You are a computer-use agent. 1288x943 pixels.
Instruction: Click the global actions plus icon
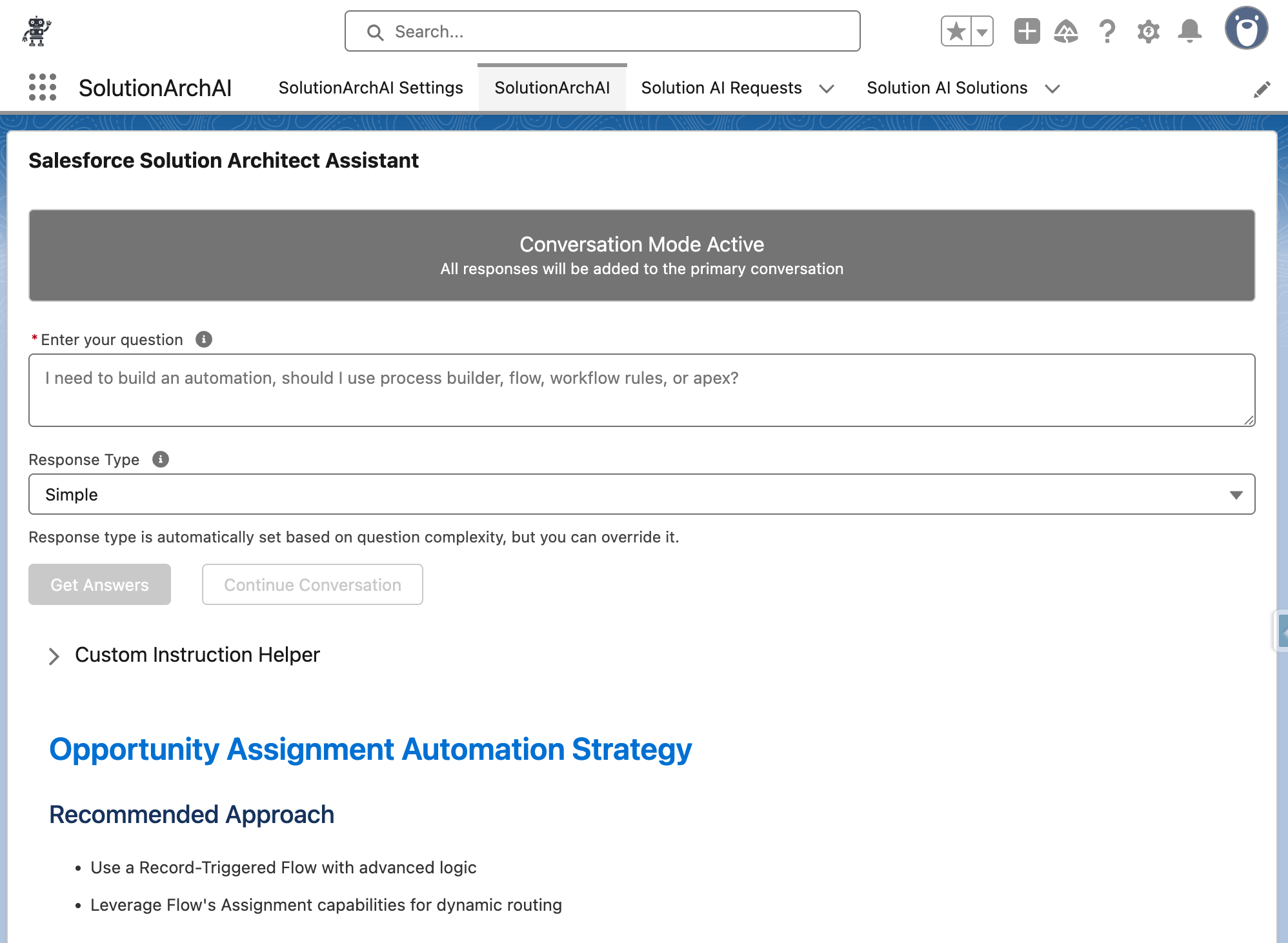click(x=1027, y=30)
